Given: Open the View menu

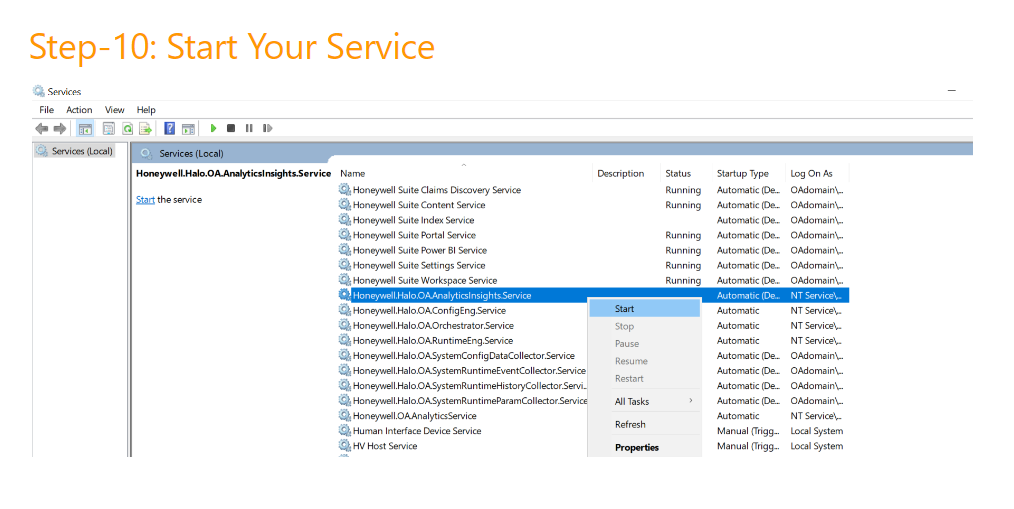Looking at the screenshot, I should (115, 110).
